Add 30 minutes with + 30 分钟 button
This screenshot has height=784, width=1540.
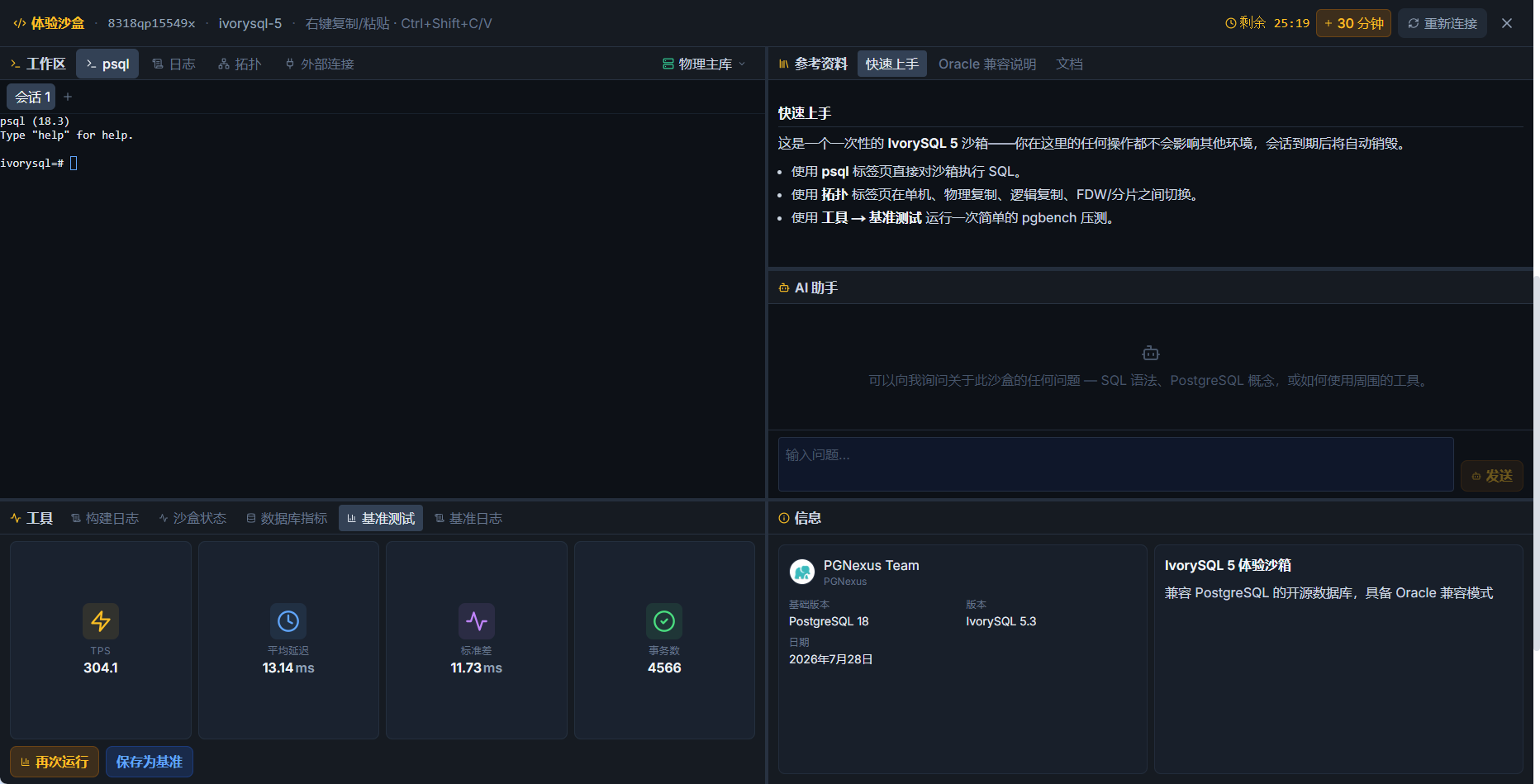[1353, 23]
